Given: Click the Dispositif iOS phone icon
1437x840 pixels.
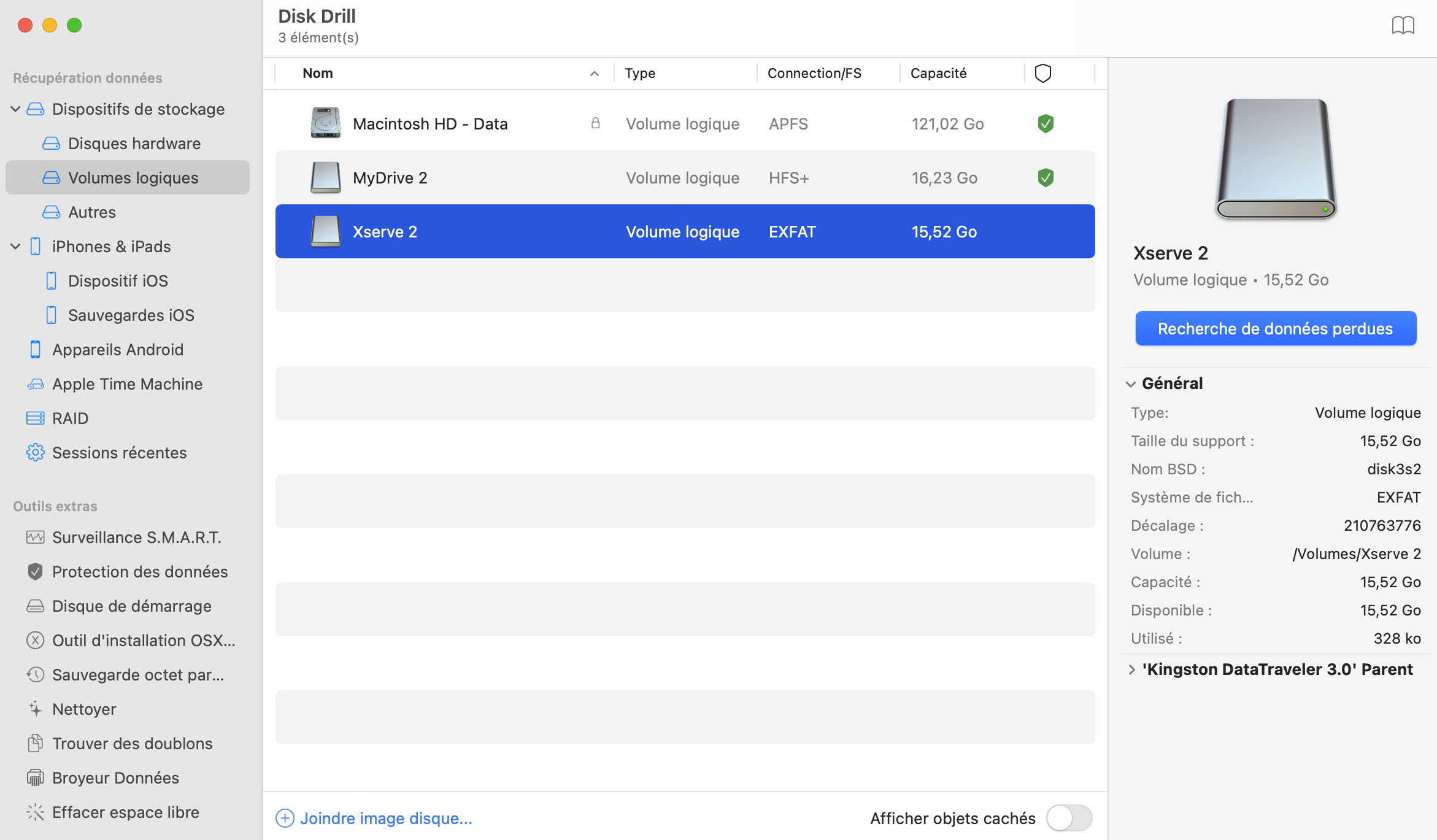Looking at the screenshot, I should coord(52,281).
